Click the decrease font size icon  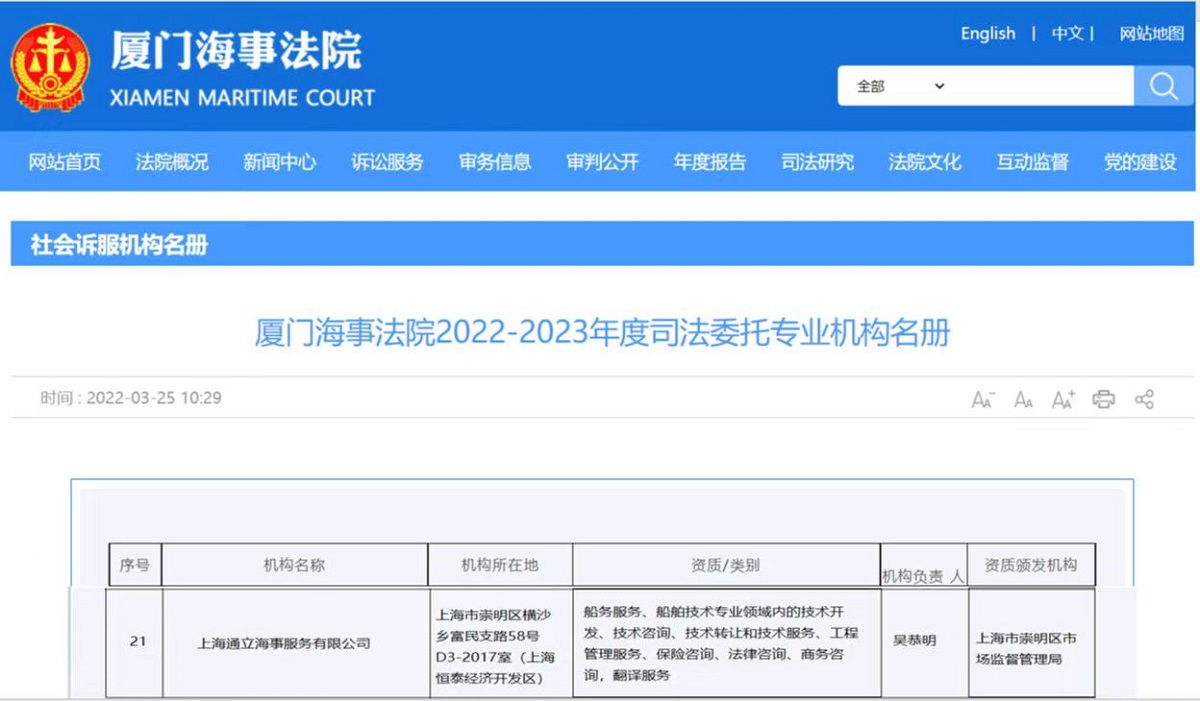coord(982,398)
